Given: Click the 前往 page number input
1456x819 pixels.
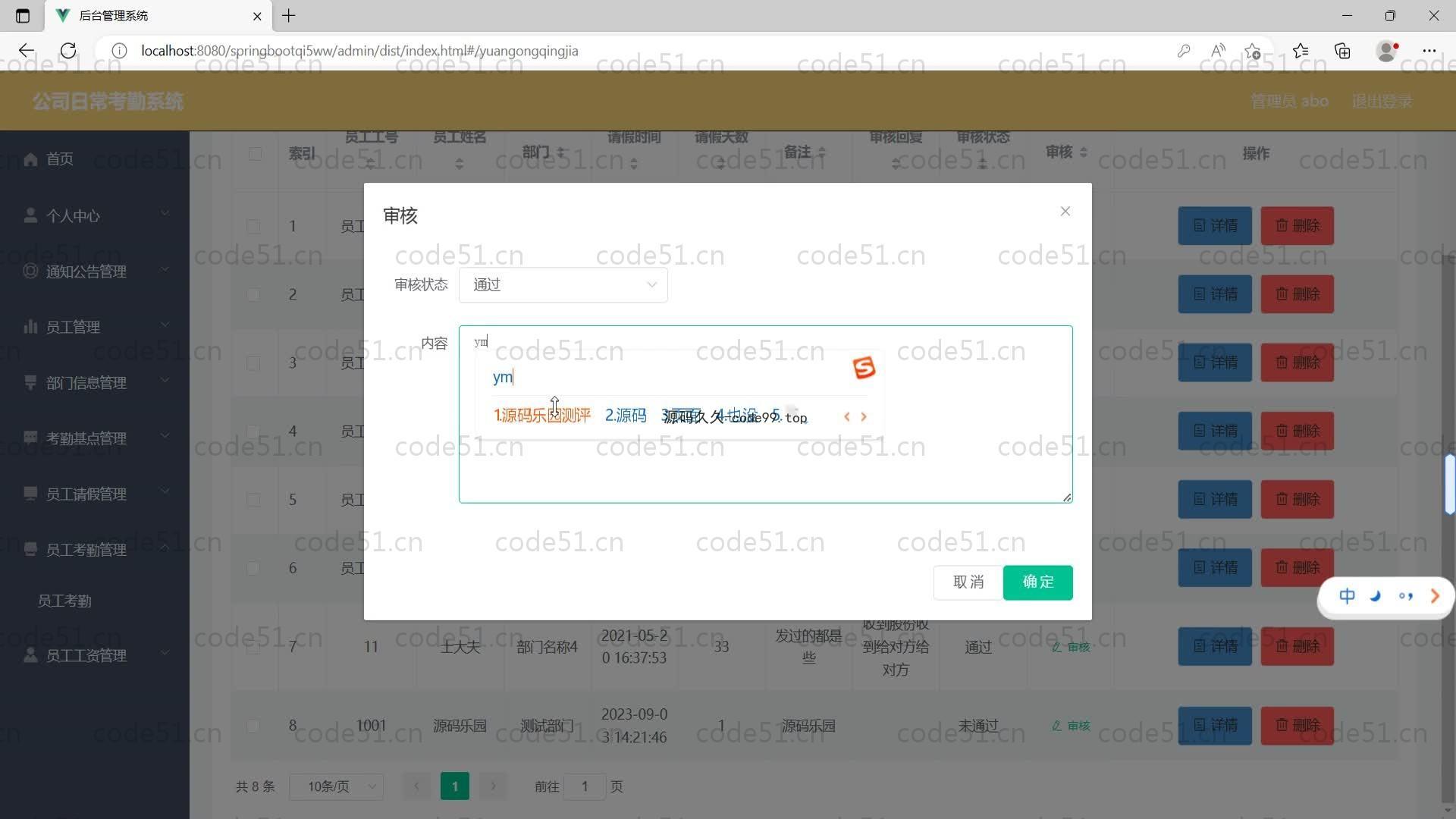Looking at the screenshot, I should [585, 787].
